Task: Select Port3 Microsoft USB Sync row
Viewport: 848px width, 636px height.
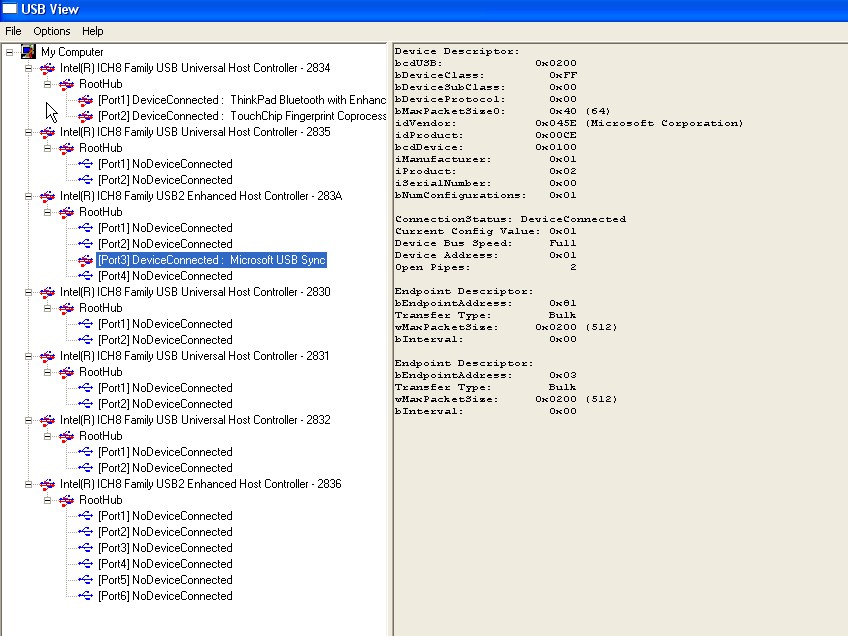Action: pos(211,260)
